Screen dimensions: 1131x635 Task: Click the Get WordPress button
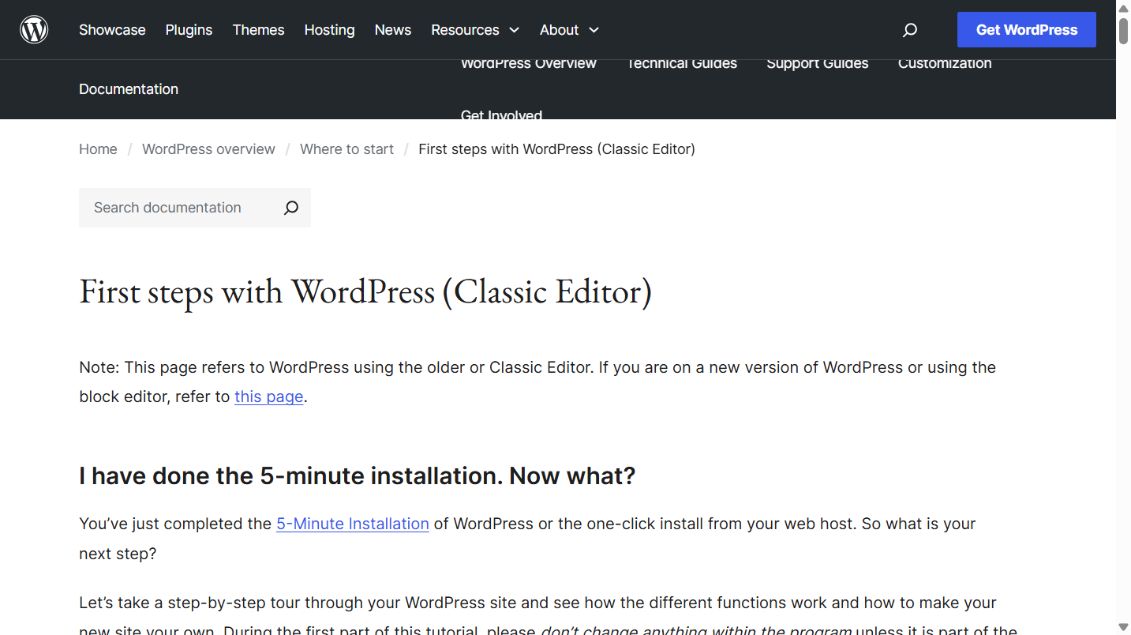(1026, 30)
